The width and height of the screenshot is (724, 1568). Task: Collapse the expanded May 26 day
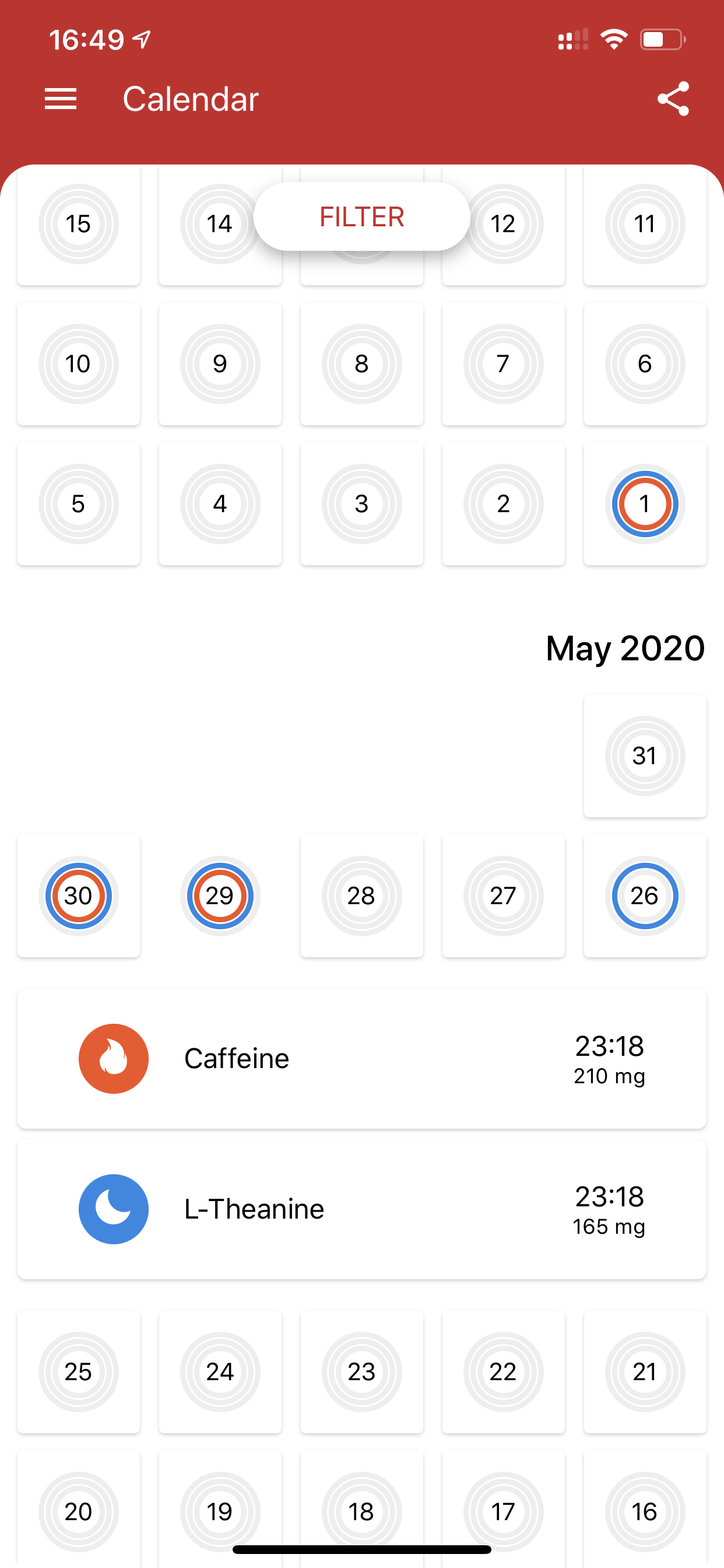(x=645, y=896)
